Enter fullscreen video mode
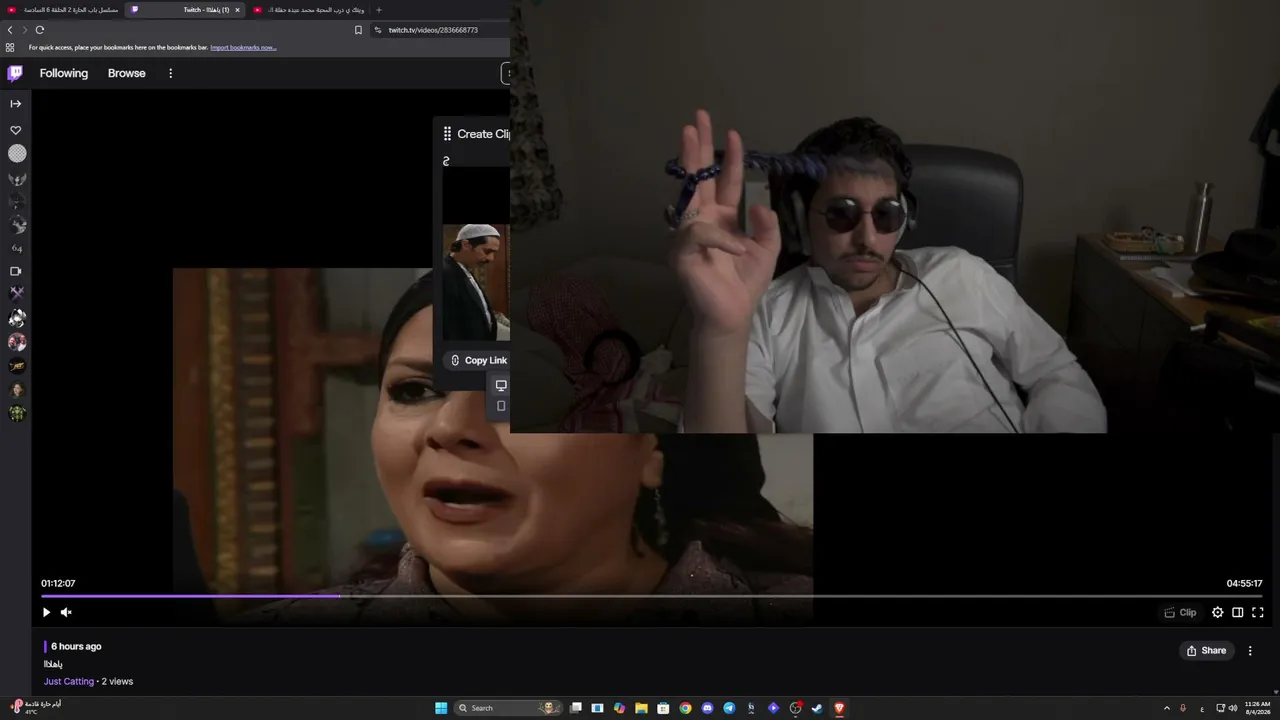The width and height of the screenshot is (1280, 720). click(1258, 612)
